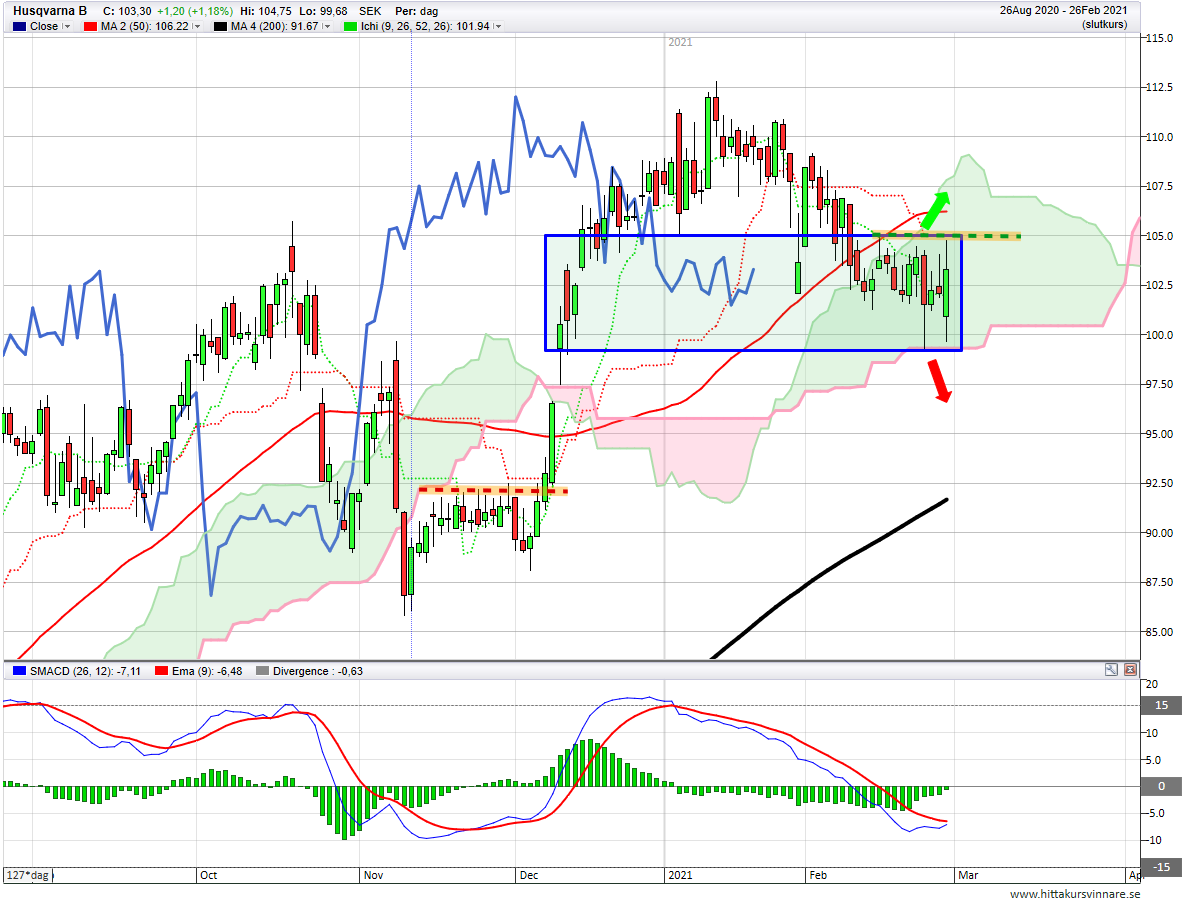The image size is (1185, 899).
Task: Select the Ichi (9, 26, 52, 26) label
Action: 425,26
